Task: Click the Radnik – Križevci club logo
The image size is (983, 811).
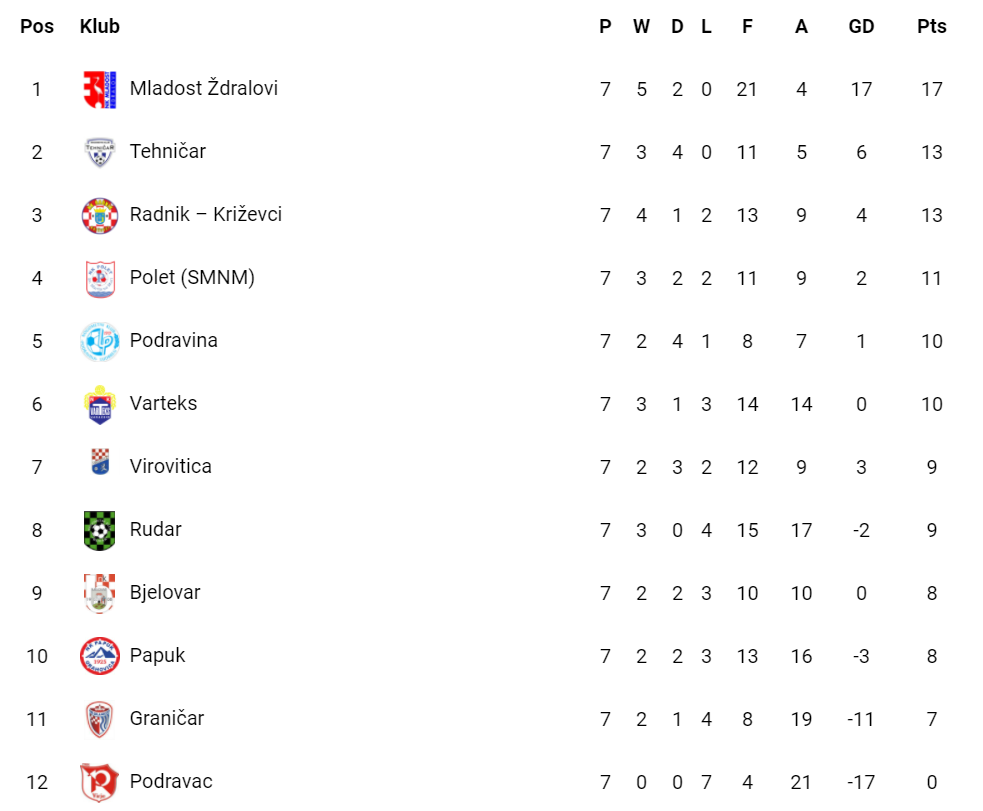Action: tap(100, 215)
